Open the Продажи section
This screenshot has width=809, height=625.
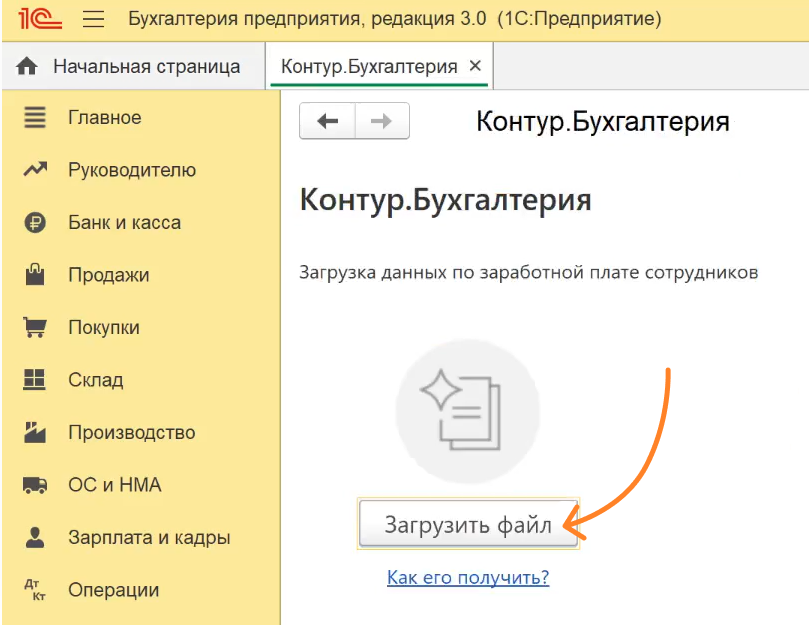tap(109, 275)
